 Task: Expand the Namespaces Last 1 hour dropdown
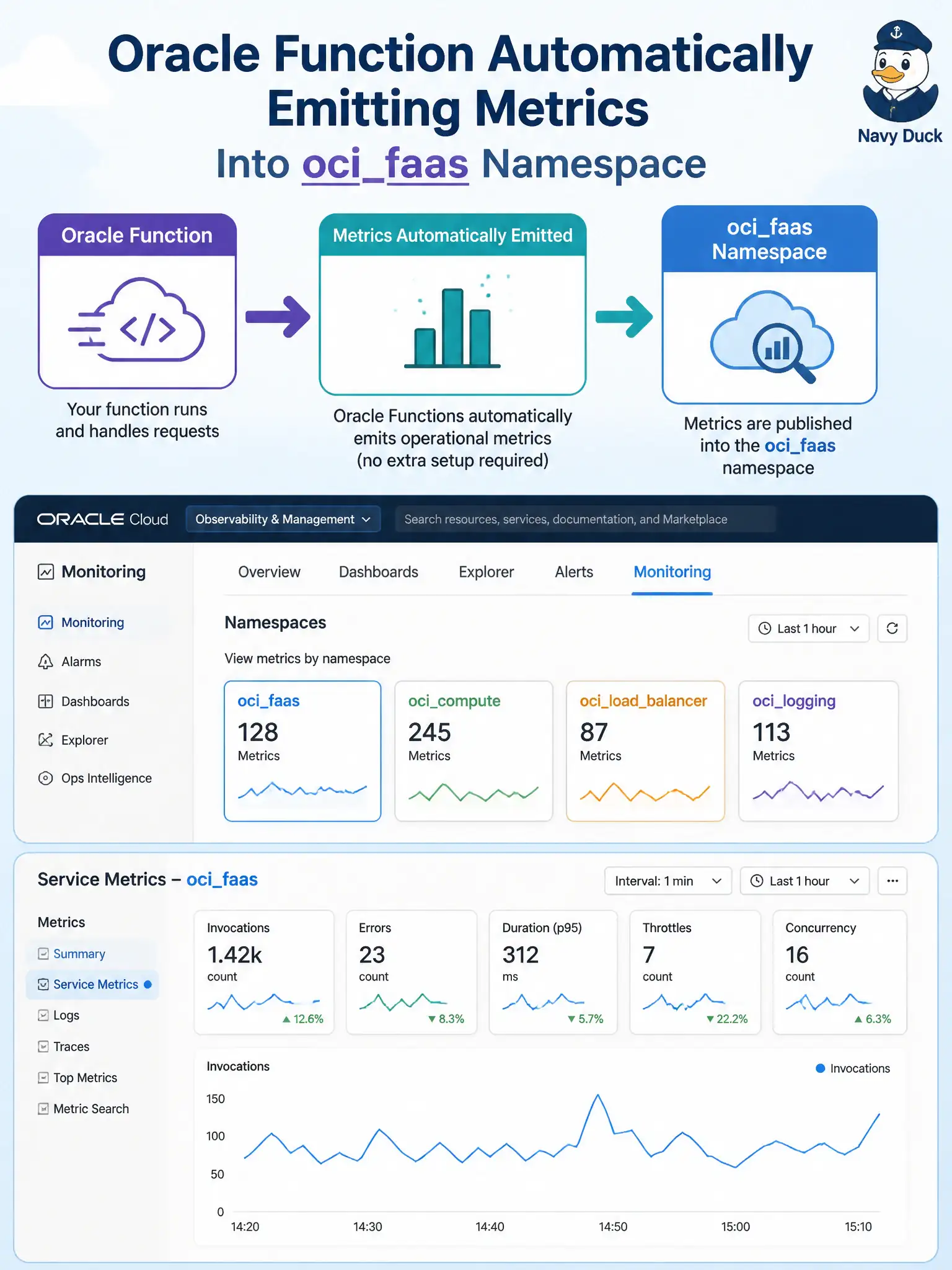[809, 629]
